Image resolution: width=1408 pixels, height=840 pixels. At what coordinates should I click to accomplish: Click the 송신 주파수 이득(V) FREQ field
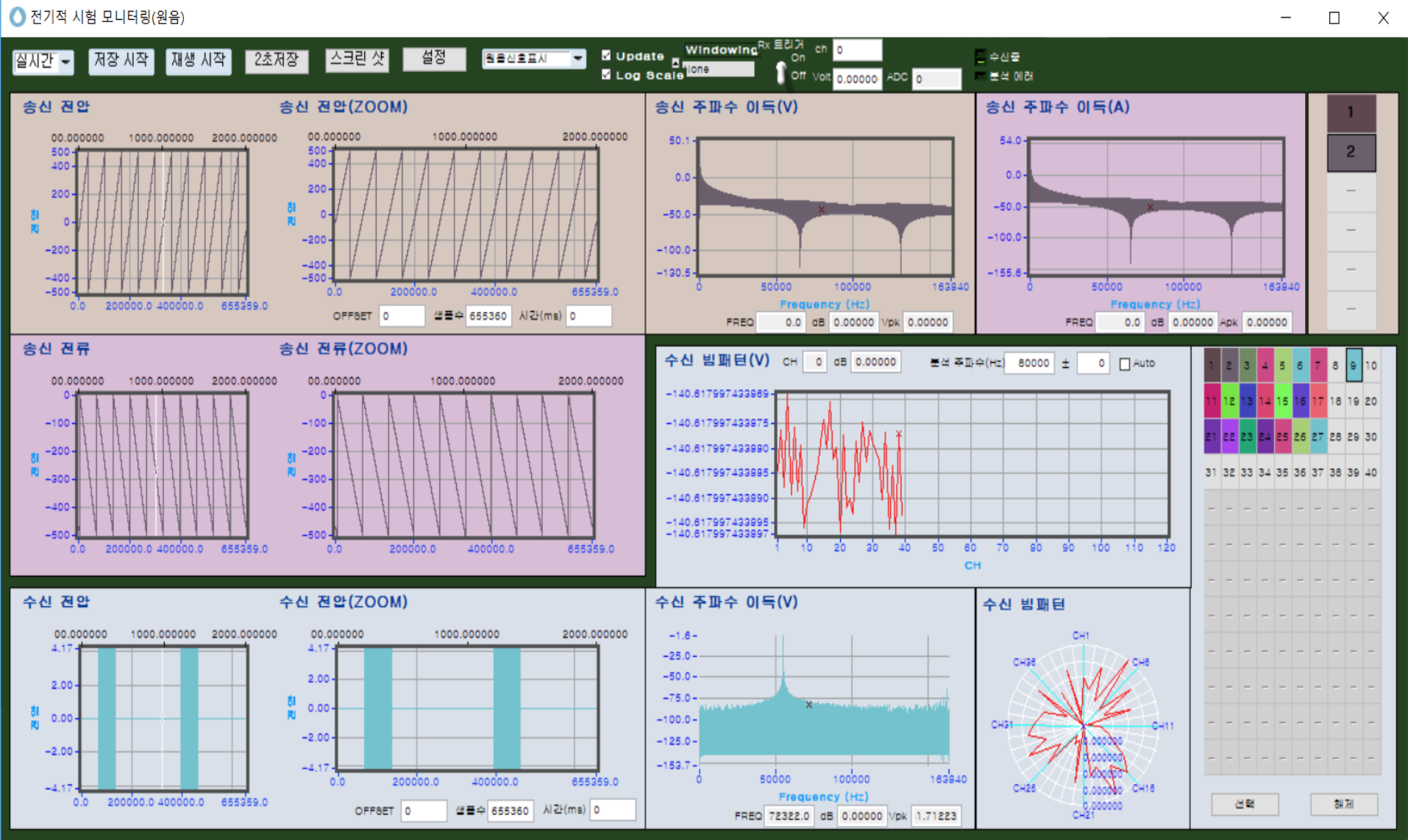[781, 322]
